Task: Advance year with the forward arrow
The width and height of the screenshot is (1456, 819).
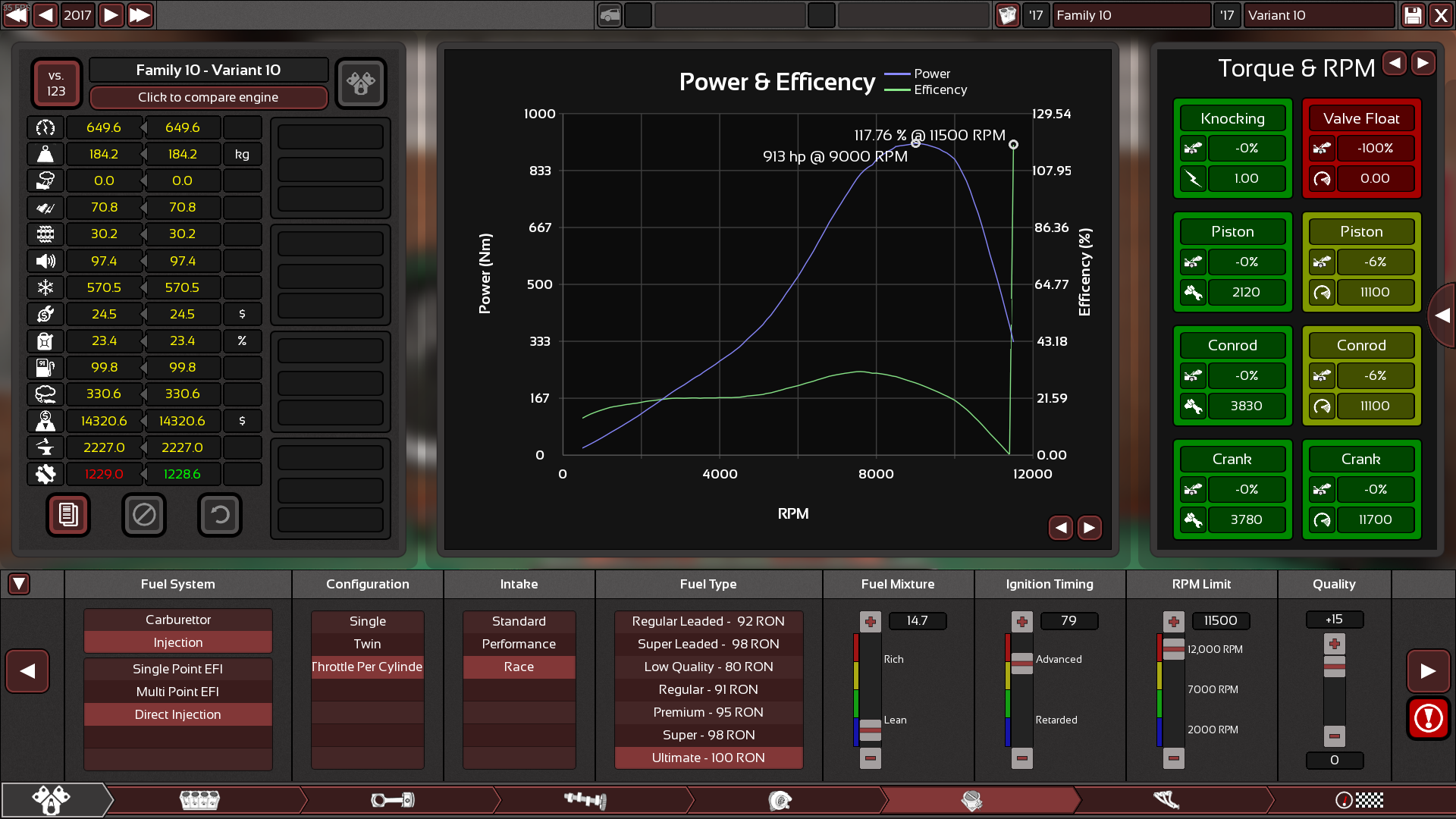Action: click(111, 15)
